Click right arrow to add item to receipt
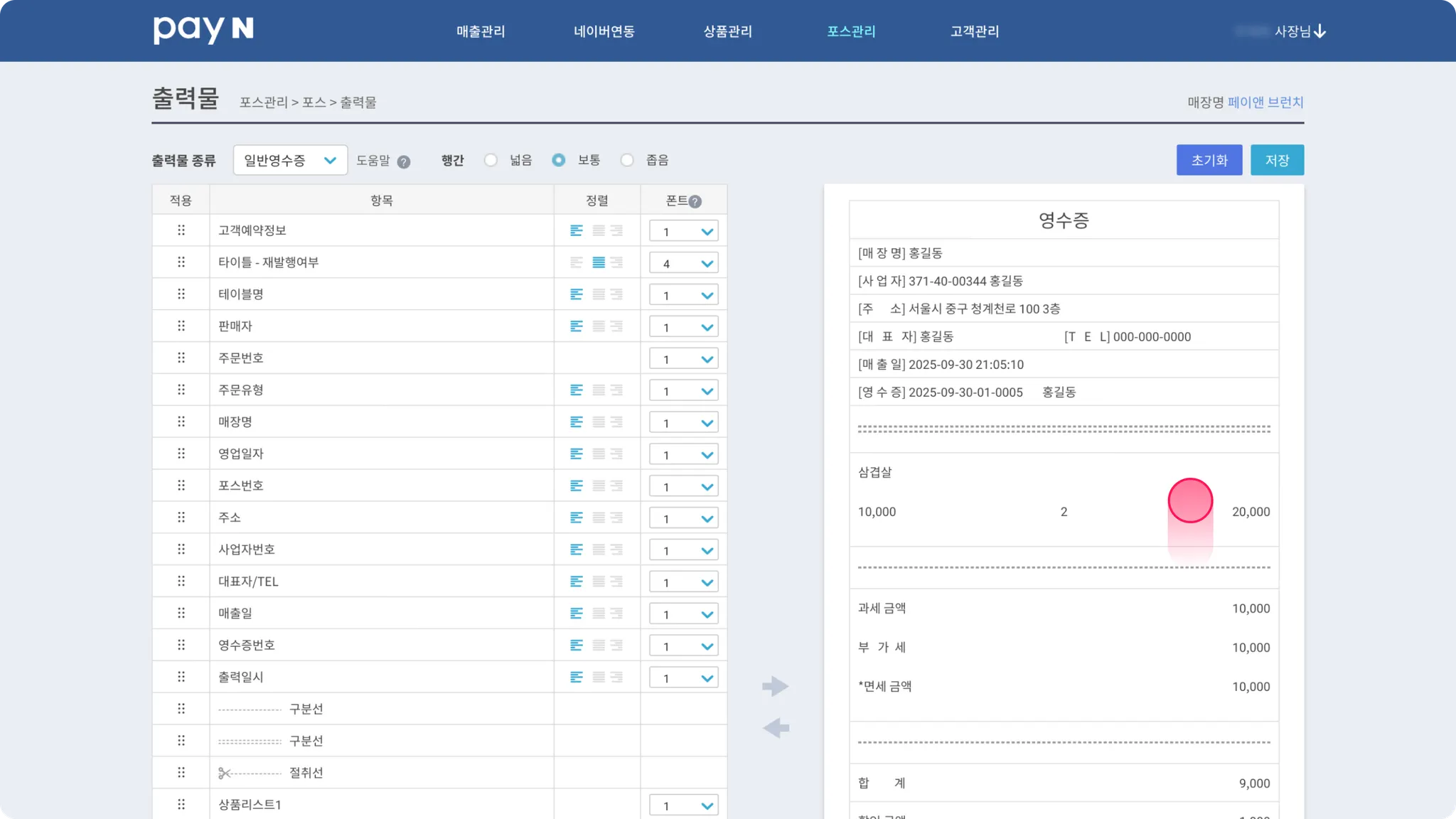This screenshot has height=819, width=1456. pos(775,686)
